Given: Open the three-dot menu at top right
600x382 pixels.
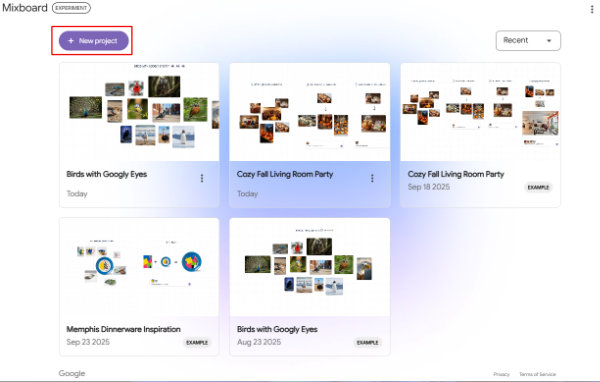Looking at the screenshot, I should (x=592, y=9).
